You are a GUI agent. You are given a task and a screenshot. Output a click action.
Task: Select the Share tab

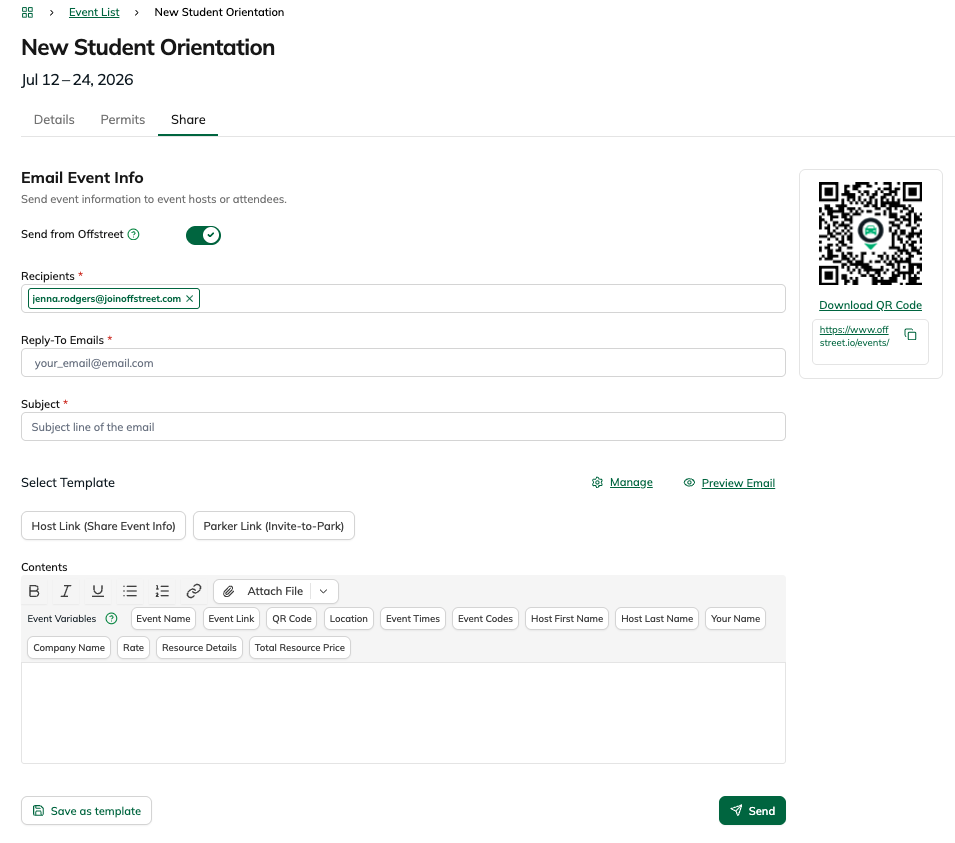(188, 119)
